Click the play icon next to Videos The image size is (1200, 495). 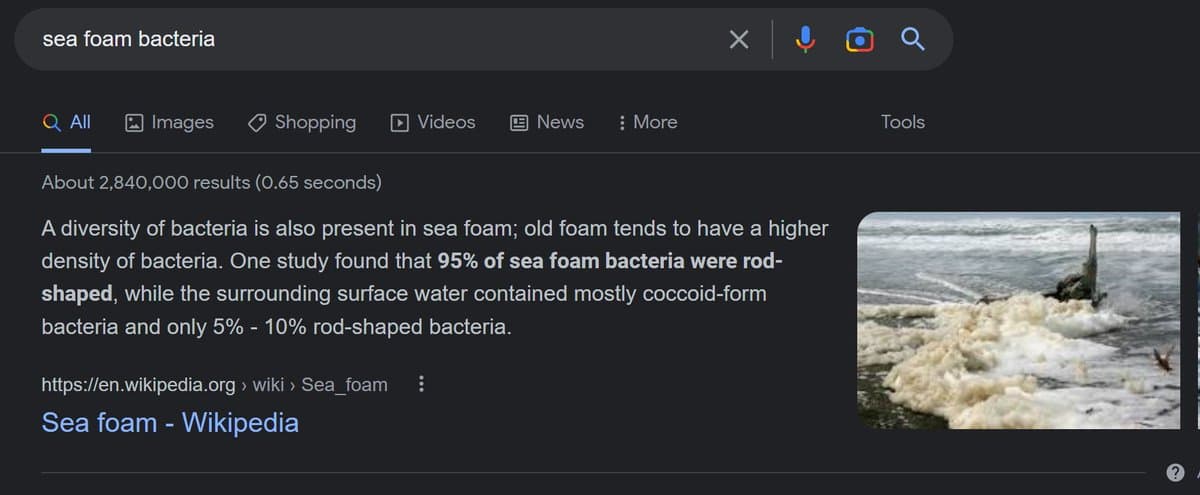point(400,123)
